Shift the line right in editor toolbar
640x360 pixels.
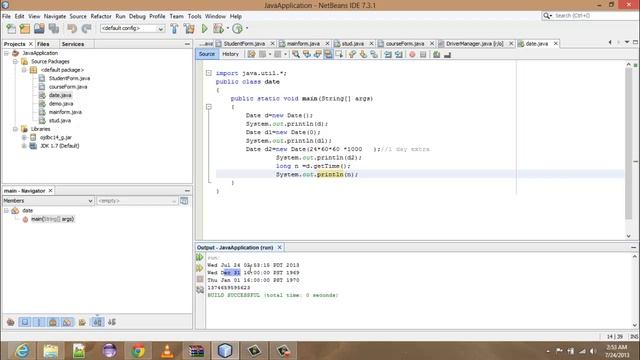click(x=398, y=54)
